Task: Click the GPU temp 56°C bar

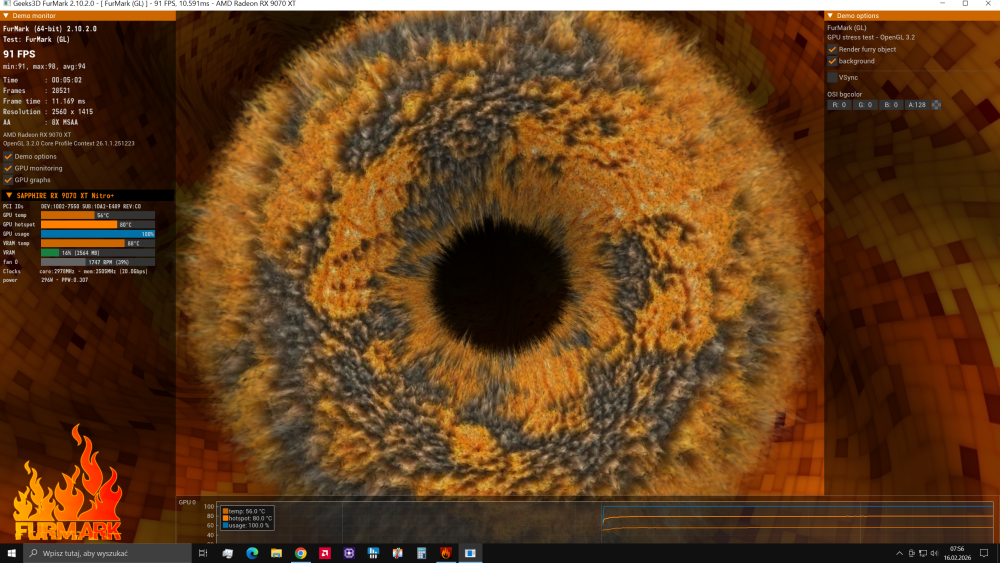Action: [x=98, y=215]
